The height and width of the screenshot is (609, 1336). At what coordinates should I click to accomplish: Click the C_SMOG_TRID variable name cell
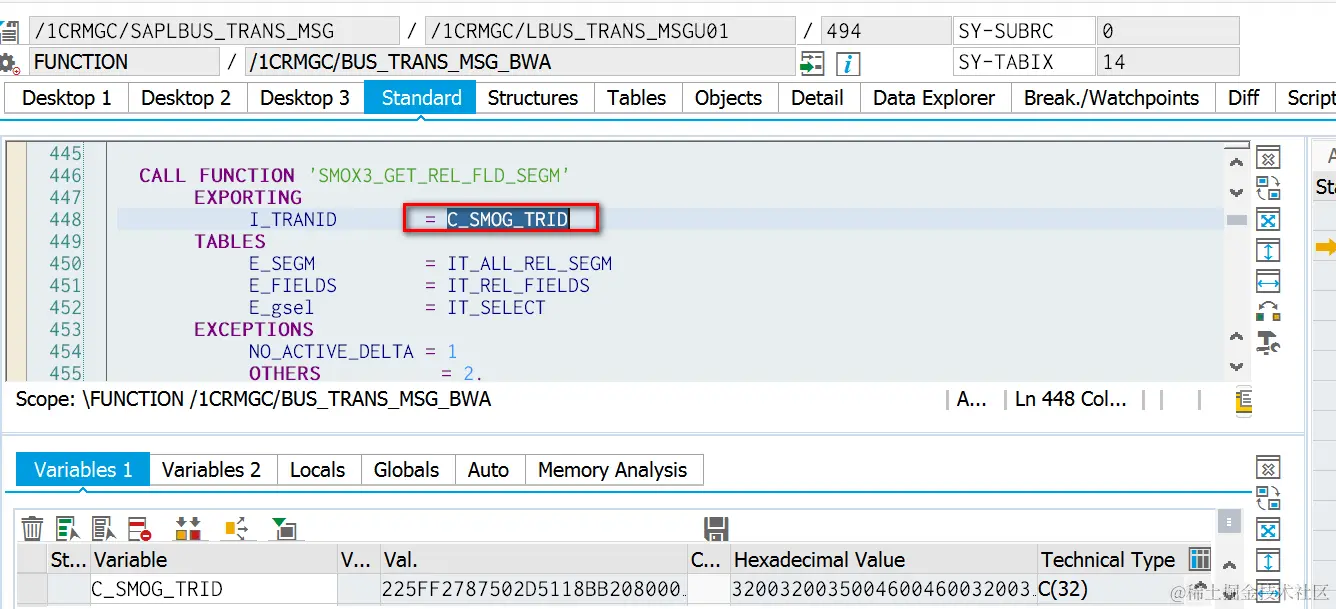[x=214, y=589]
